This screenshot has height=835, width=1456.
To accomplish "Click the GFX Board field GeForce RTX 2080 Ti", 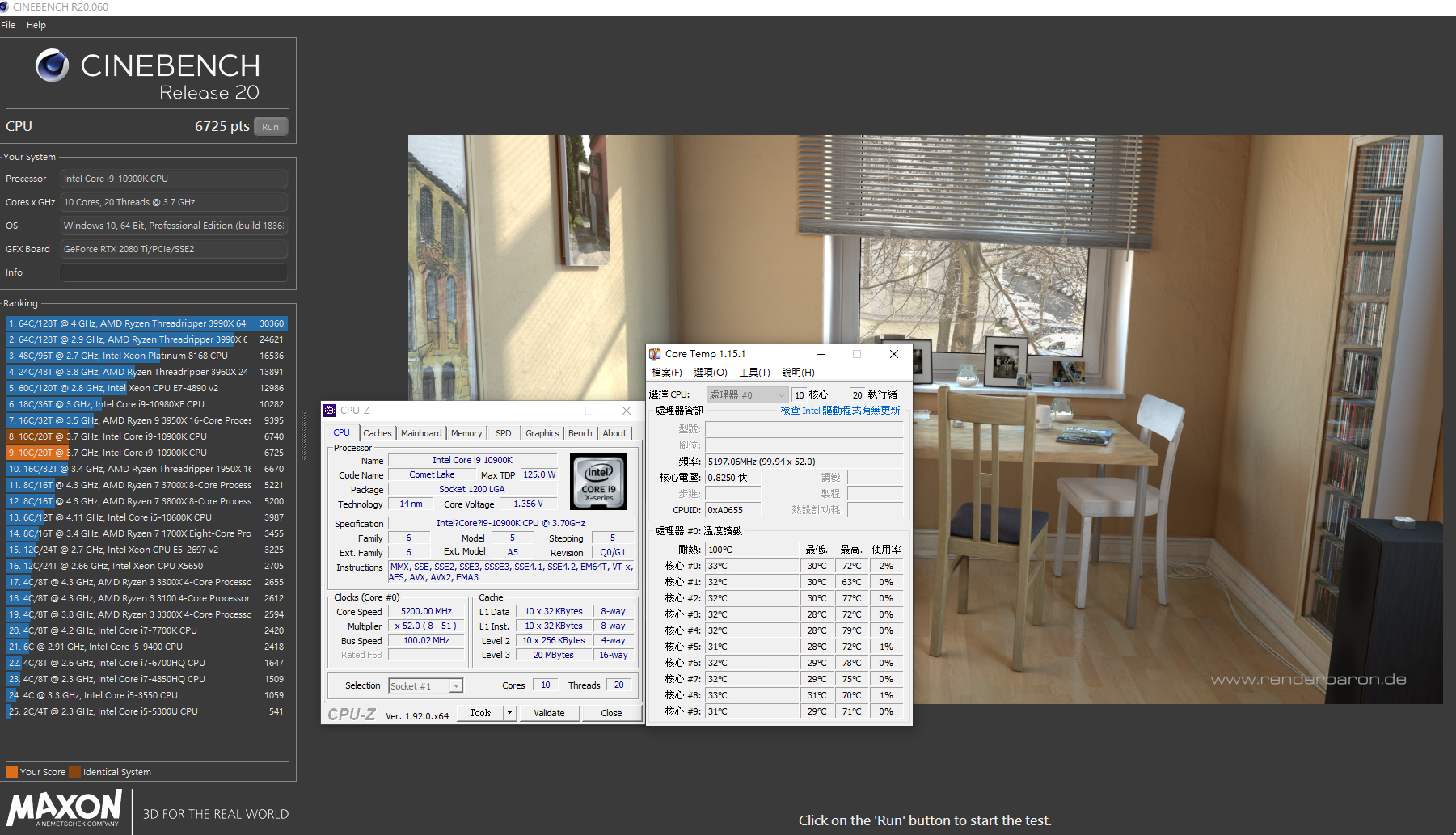I will tap(174, 249).
